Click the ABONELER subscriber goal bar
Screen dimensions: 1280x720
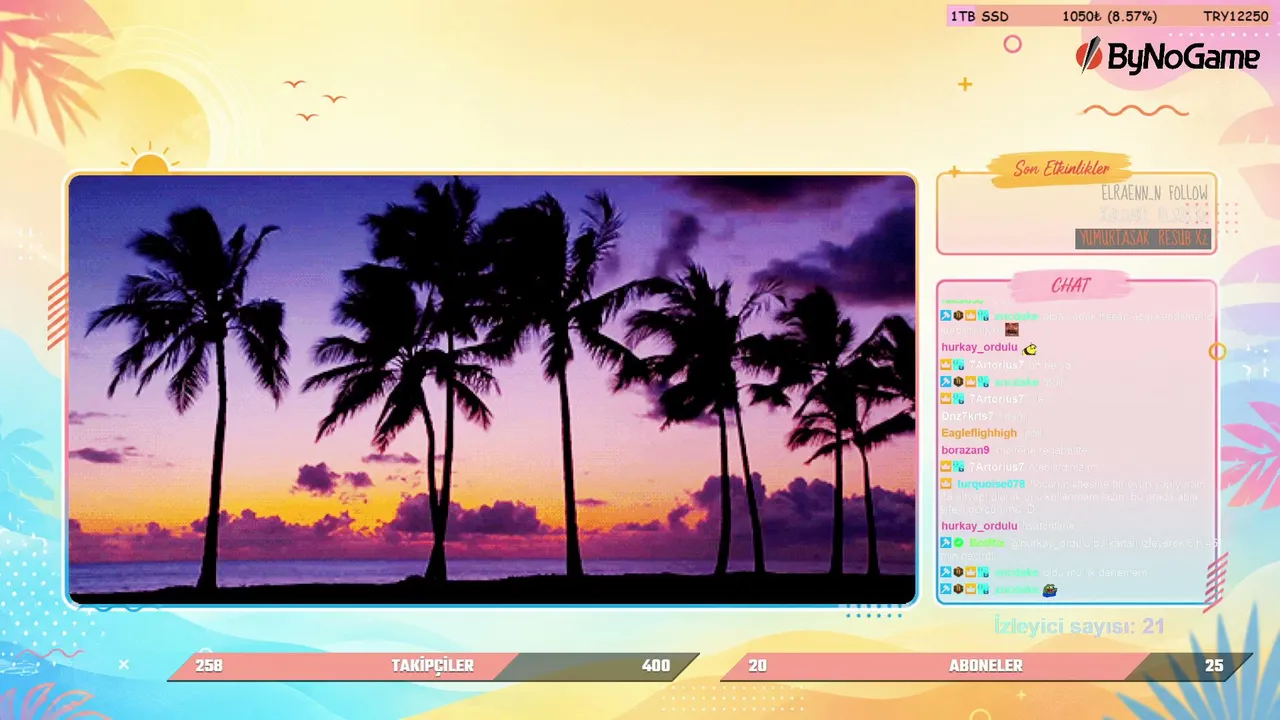pyautogui.click(x=986, y=666)
